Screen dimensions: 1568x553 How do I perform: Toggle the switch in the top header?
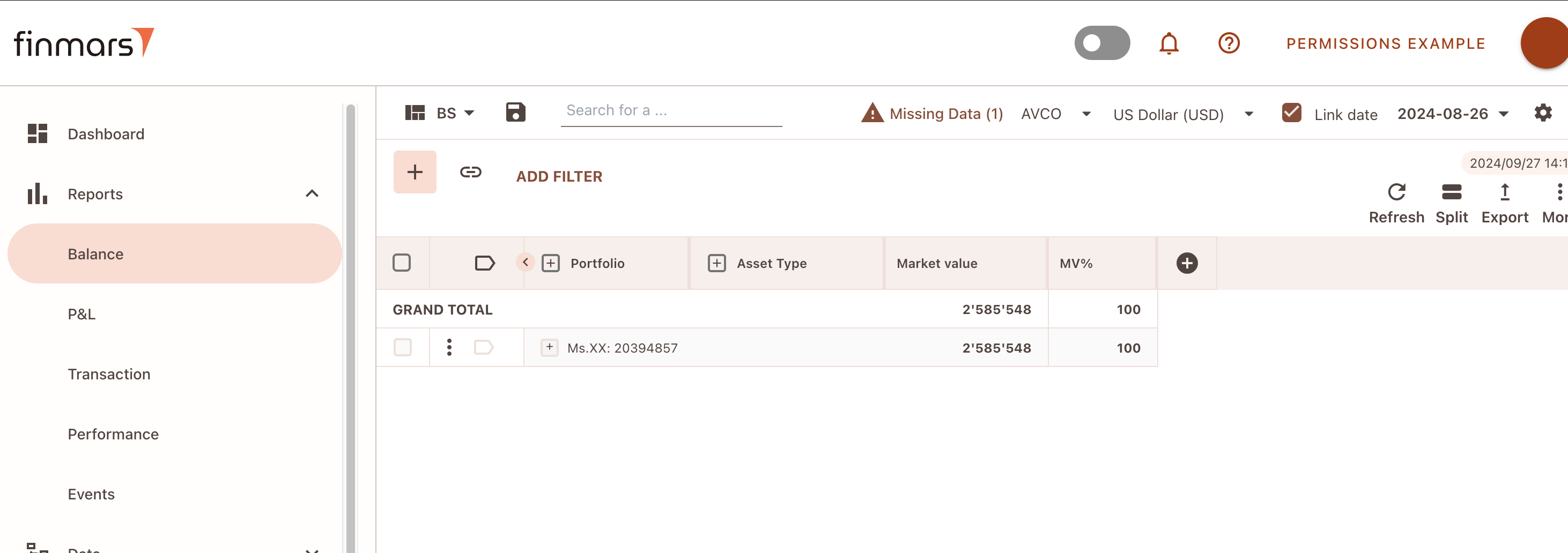pos(1102,43)
